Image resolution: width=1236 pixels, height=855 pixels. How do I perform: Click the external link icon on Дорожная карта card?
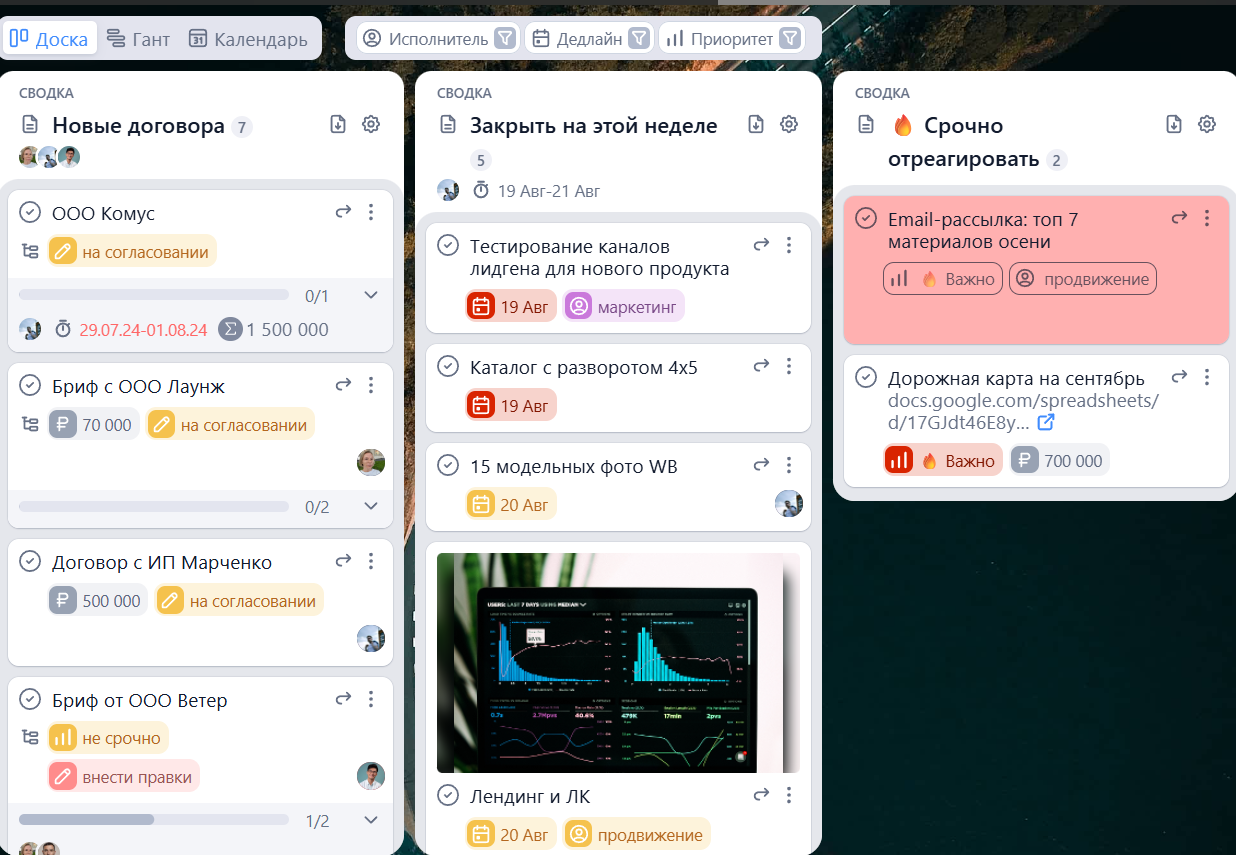1046,423
